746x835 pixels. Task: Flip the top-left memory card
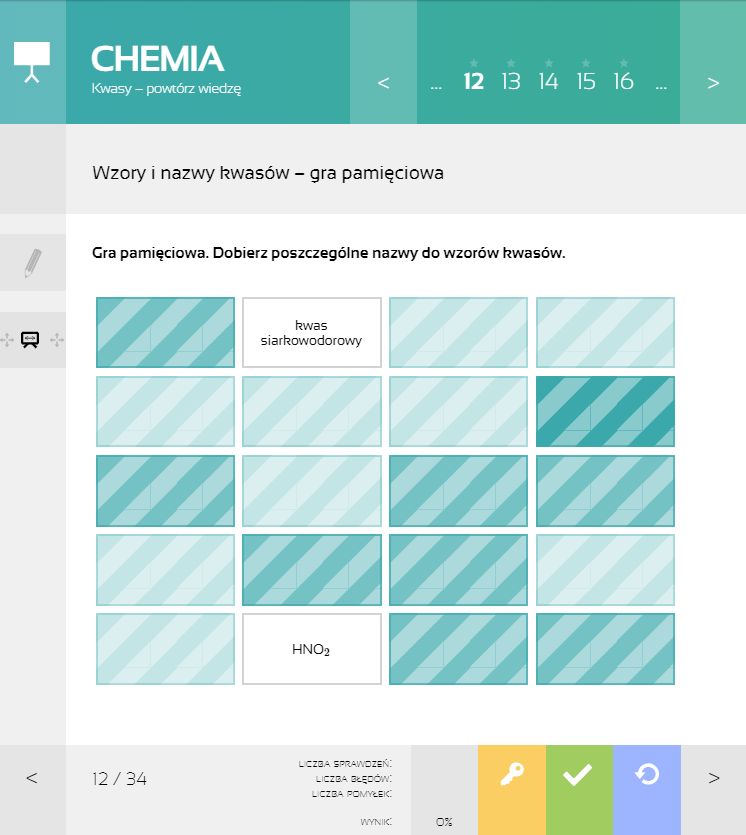tap(166, 332)
